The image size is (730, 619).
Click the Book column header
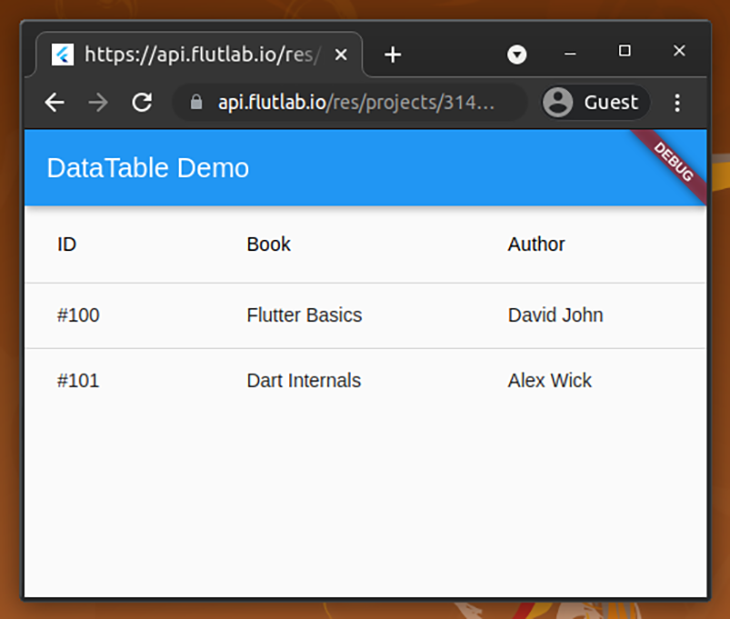(x=269, y=244)
